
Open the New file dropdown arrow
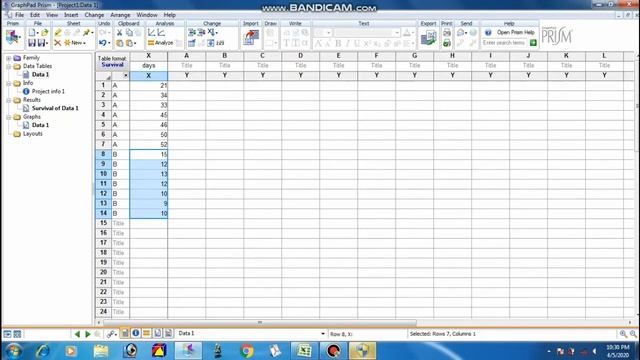pos(37,33)
